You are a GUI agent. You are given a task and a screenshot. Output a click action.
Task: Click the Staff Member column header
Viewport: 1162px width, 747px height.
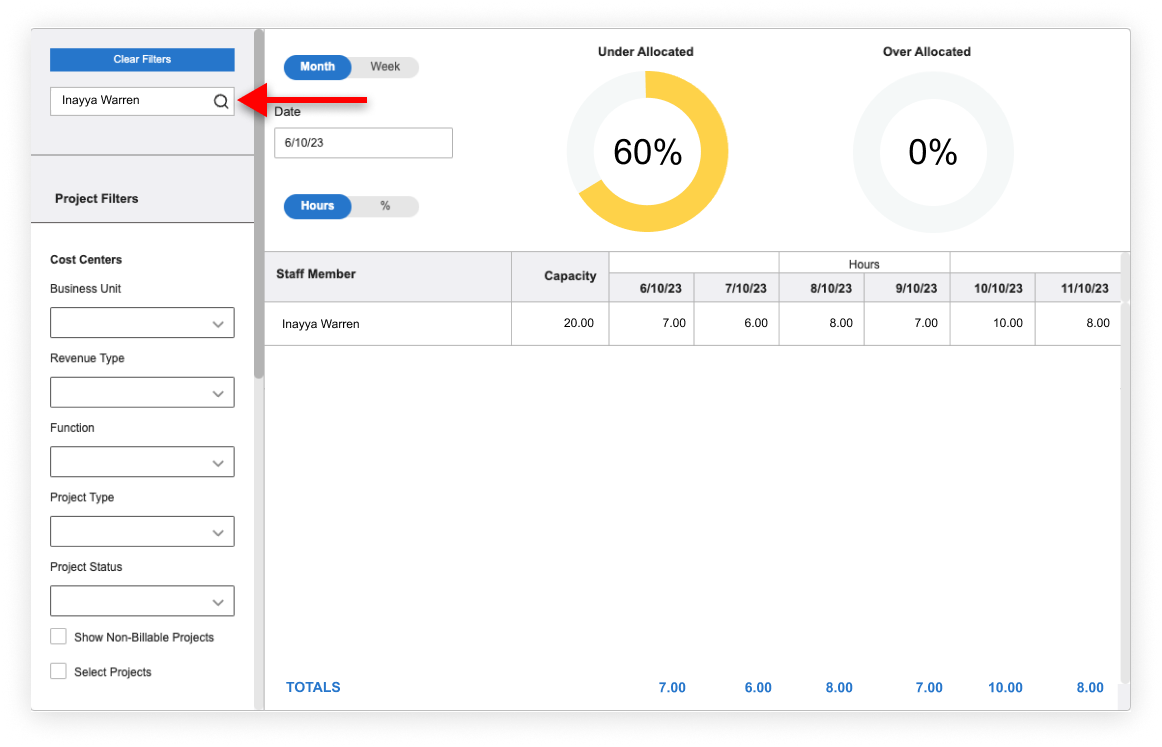click(316, 274)
